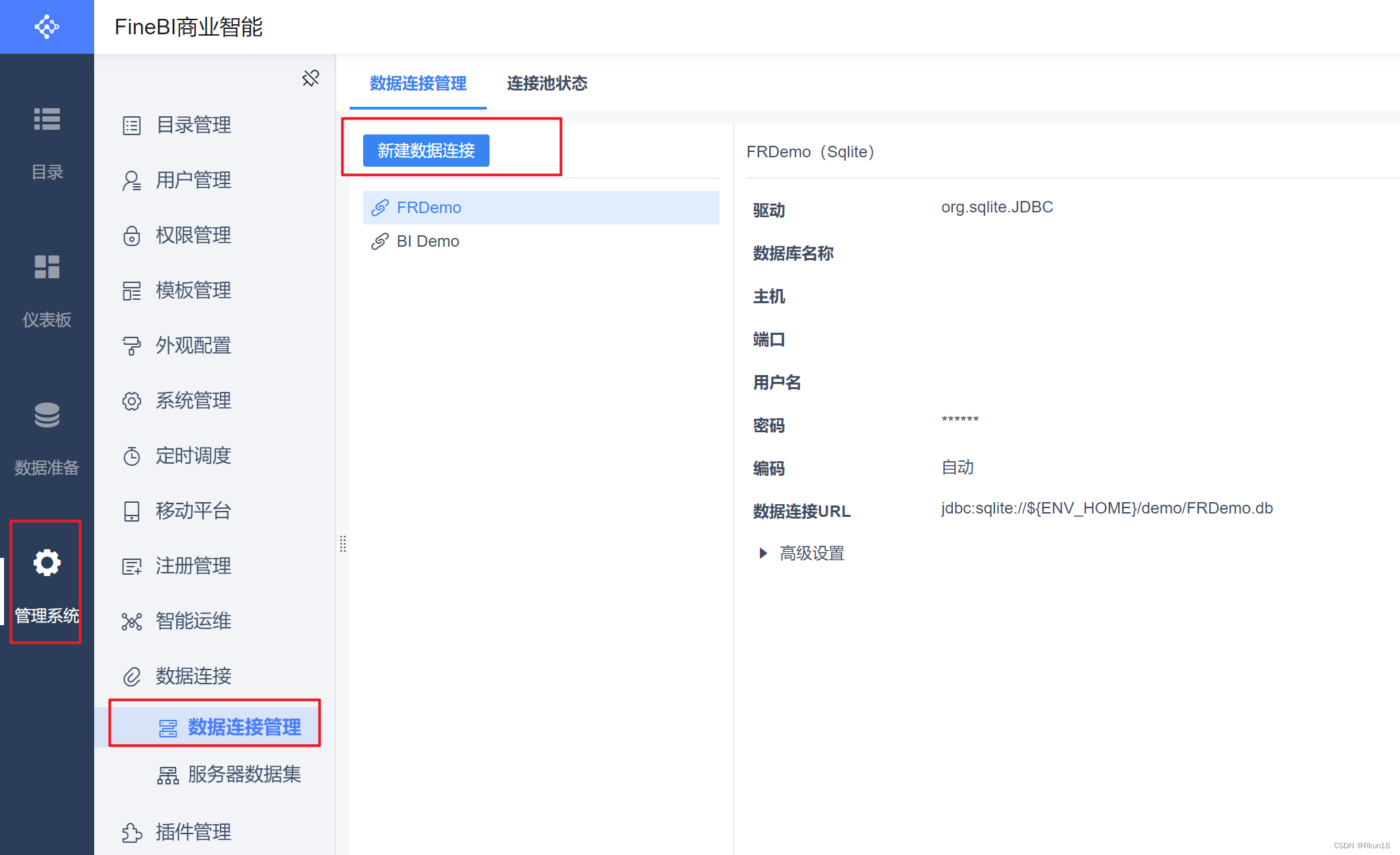
Task: Click the 用户管理 user icon
Action: [x=132, y=181]
